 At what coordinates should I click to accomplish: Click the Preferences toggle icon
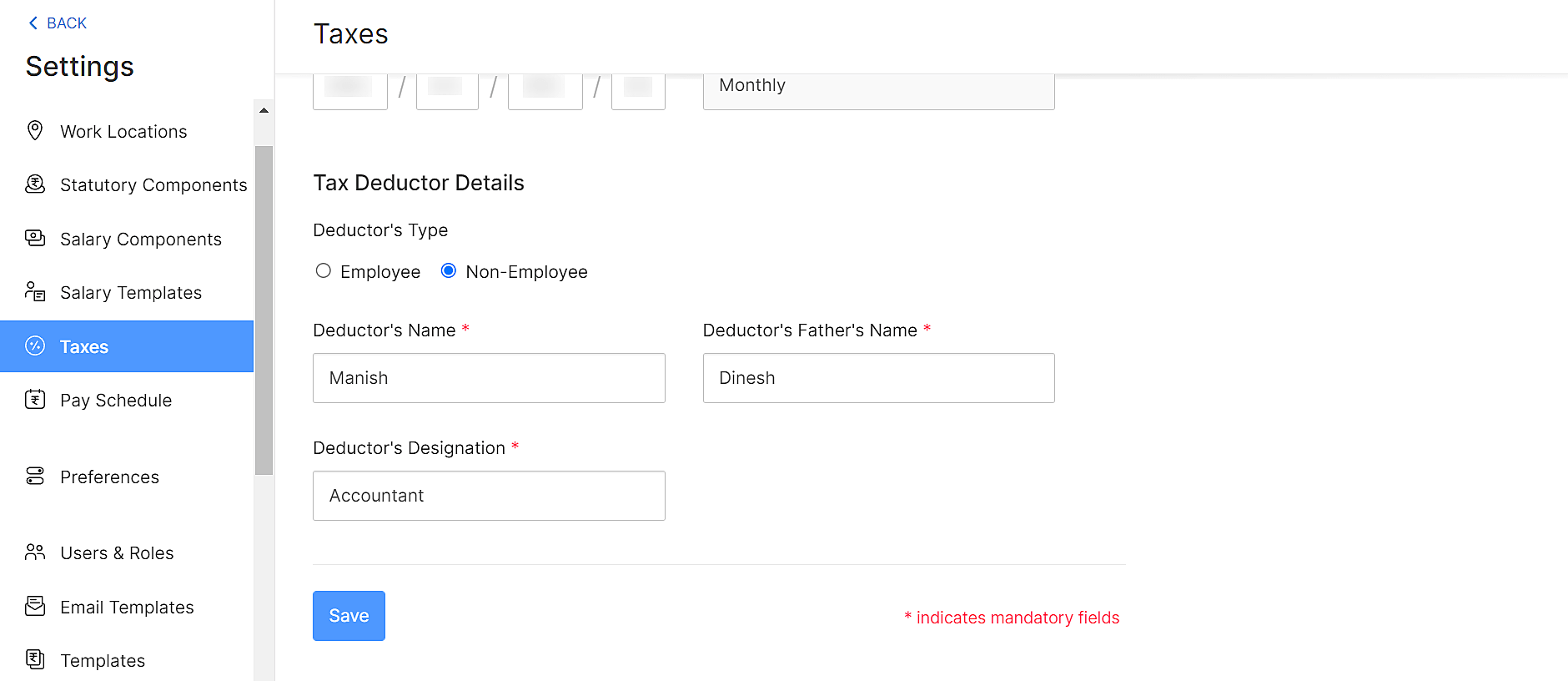[x=35, y=477]
